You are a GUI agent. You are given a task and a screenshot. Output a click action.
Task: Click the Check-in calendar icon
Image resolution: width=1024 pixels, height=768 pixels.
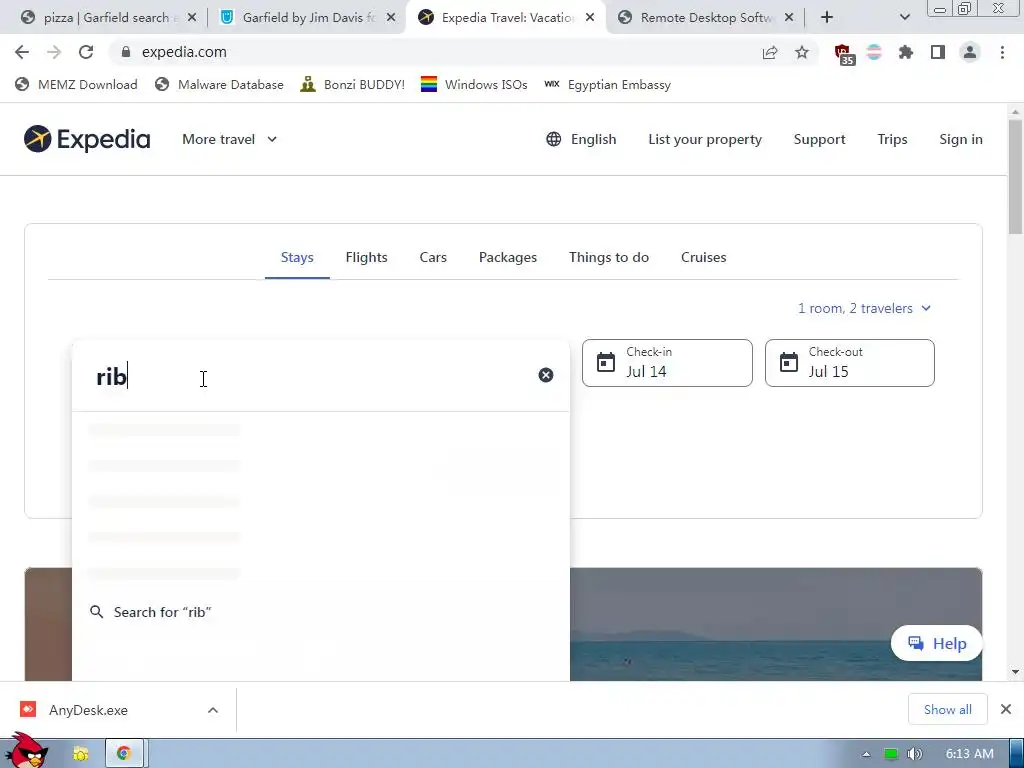pyautogui.click(x=606, y=362)
